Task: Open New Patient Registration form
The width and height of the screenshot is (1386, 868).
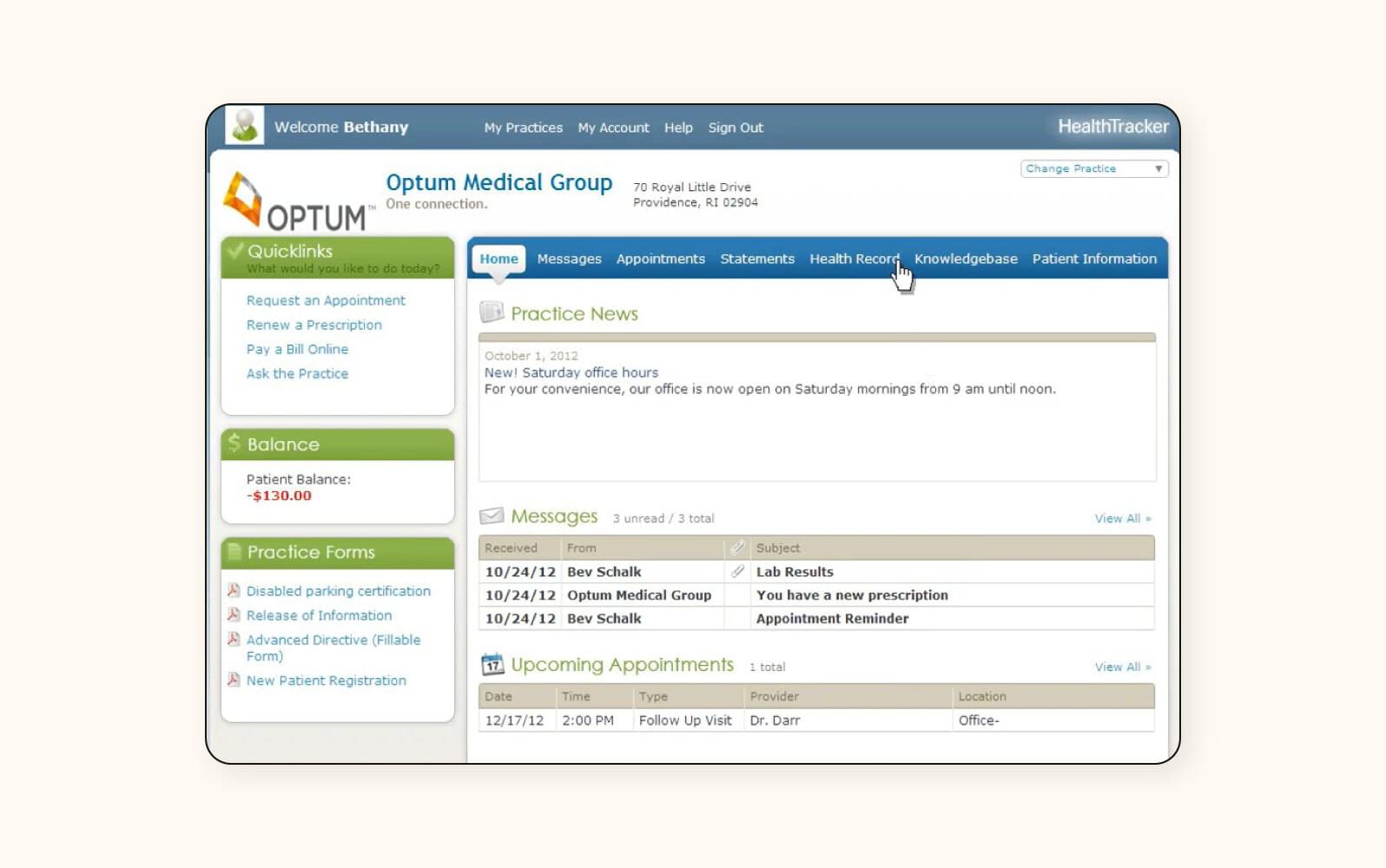Action: click(327, 680)
